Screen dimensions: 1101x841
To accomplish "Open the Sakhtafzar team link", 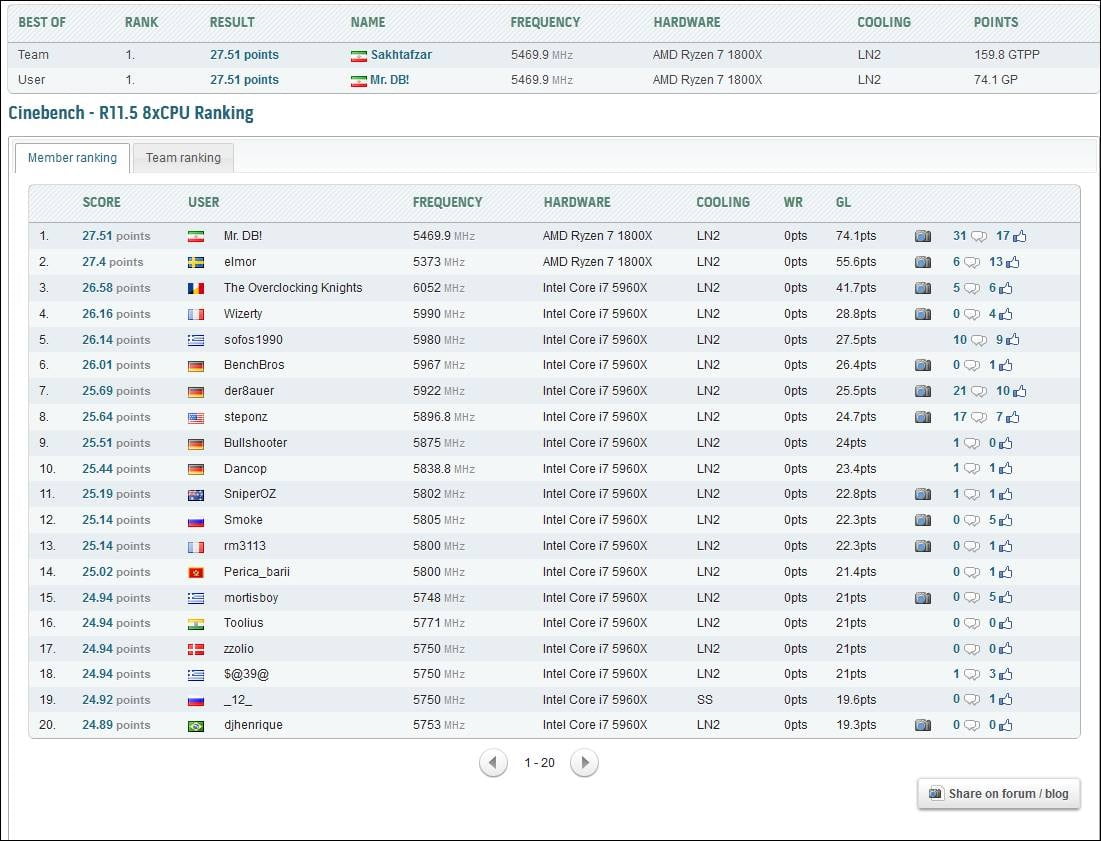I will [401, 55].
